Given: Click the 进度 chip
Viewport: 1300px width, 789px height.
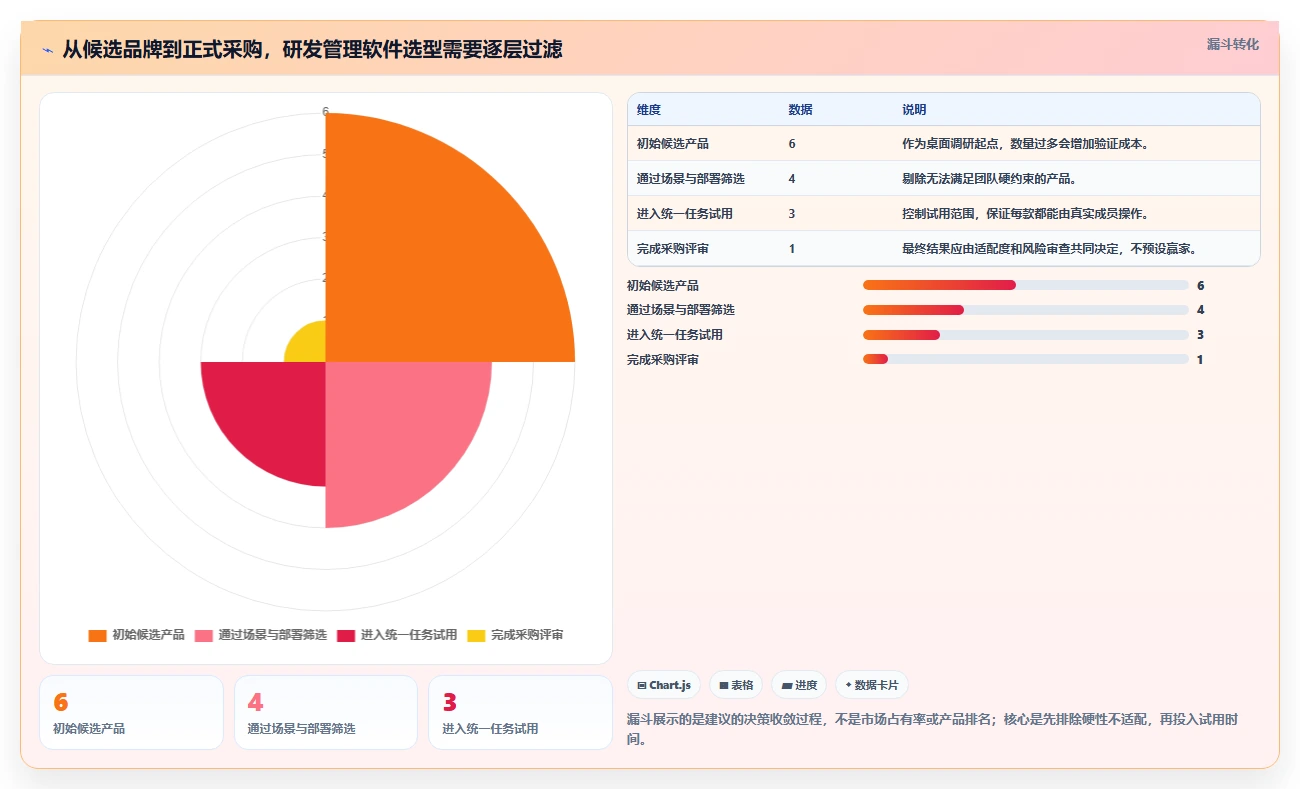Looking at the screenshot, I should tap(799, 685).
